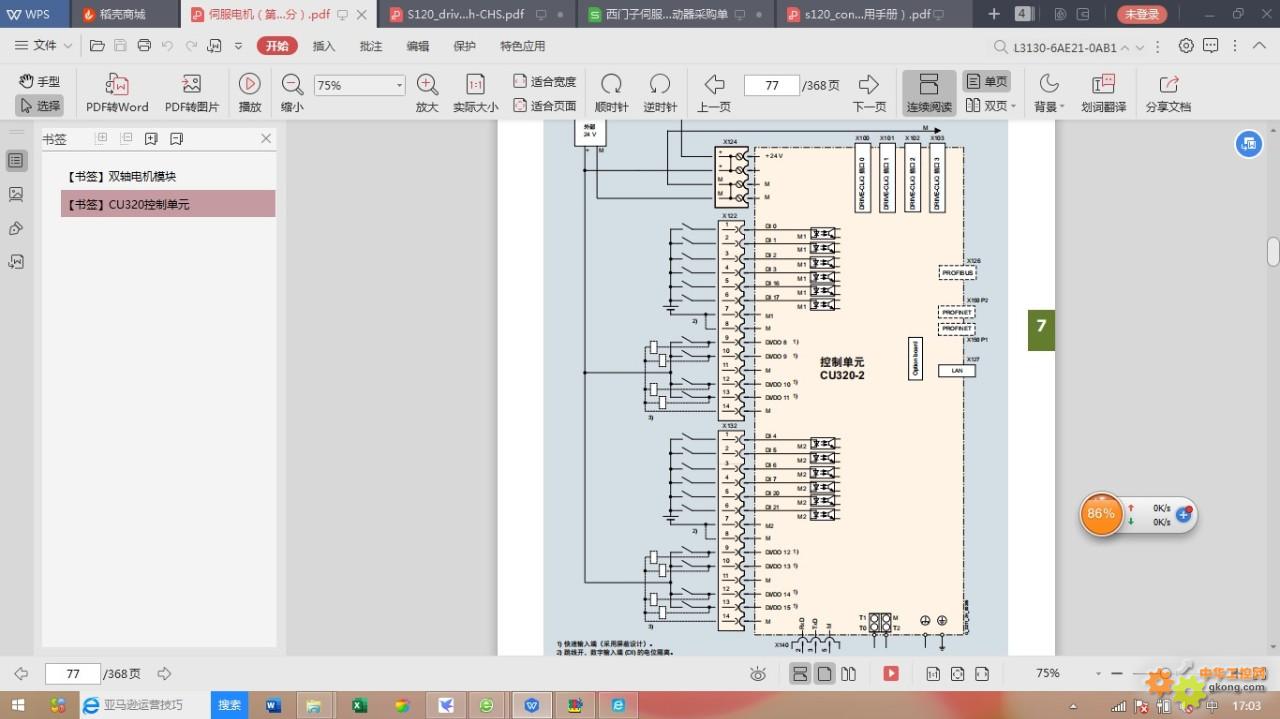Image resolution: width=1280 pixels, height=719 pixels.
Task: Open the thumbnail panel in left sidebar
Action: (16, 194)
